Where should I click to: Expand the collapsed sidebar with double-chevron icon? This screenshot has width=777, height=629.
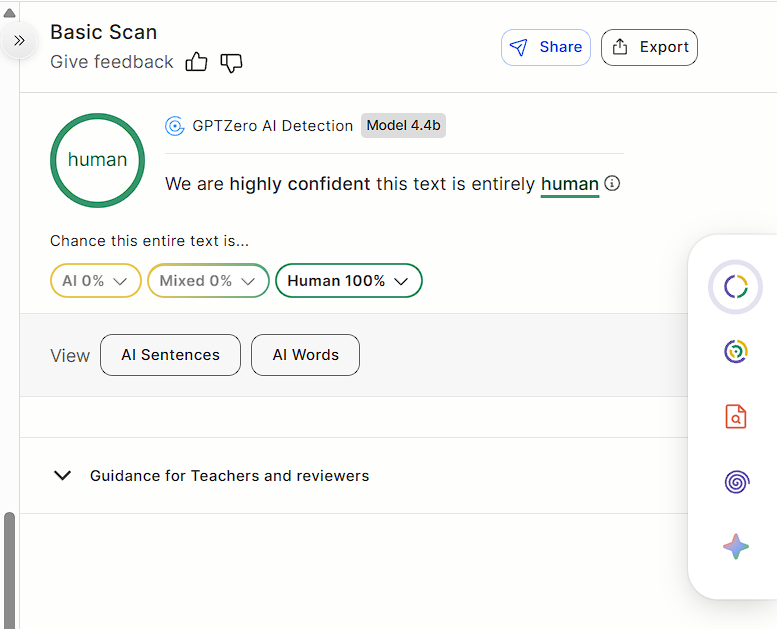(19, 41)
